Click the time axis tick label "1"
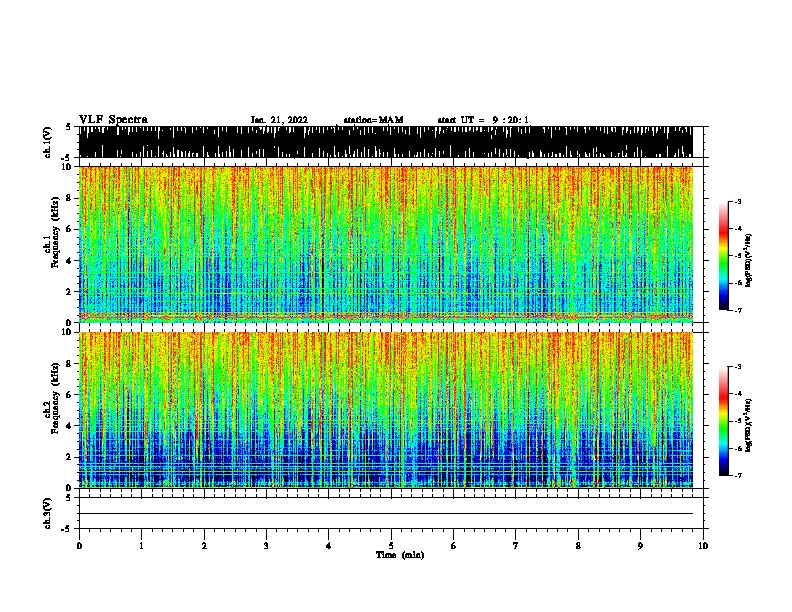 click(141, 546)
